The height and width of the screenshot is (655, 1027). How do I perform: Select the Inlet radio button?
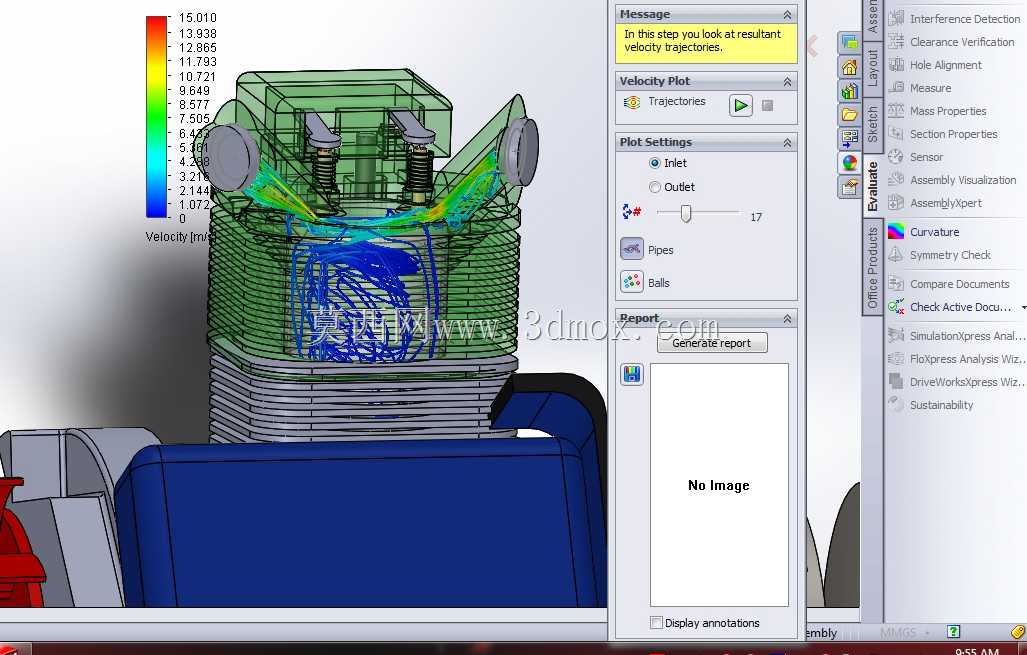point(655,163)
